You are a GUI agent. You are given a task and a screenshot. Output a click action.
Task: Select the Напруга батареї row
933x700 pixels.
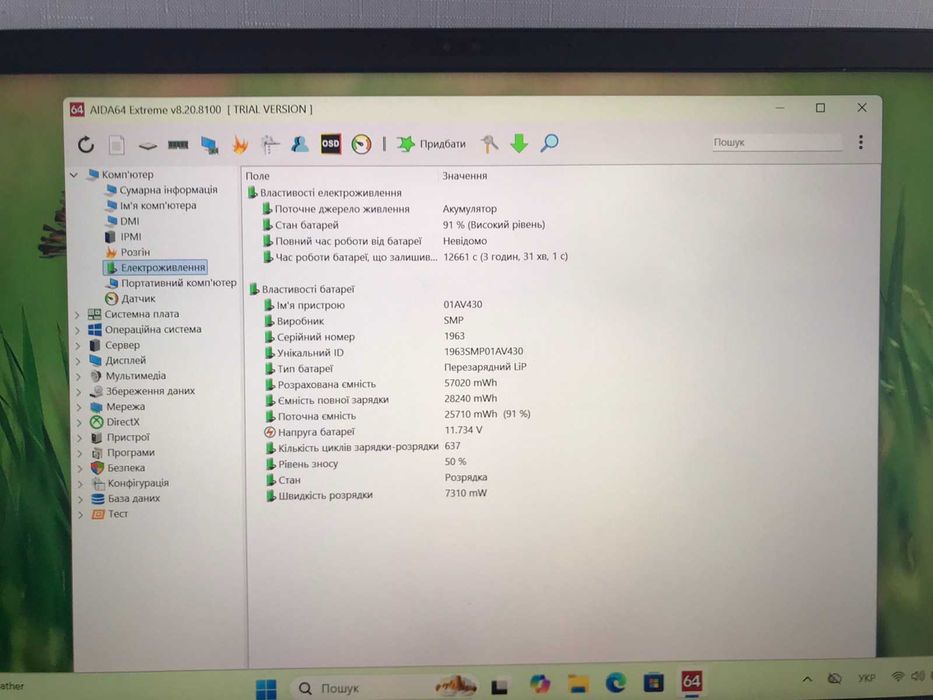tap(374, 431)
